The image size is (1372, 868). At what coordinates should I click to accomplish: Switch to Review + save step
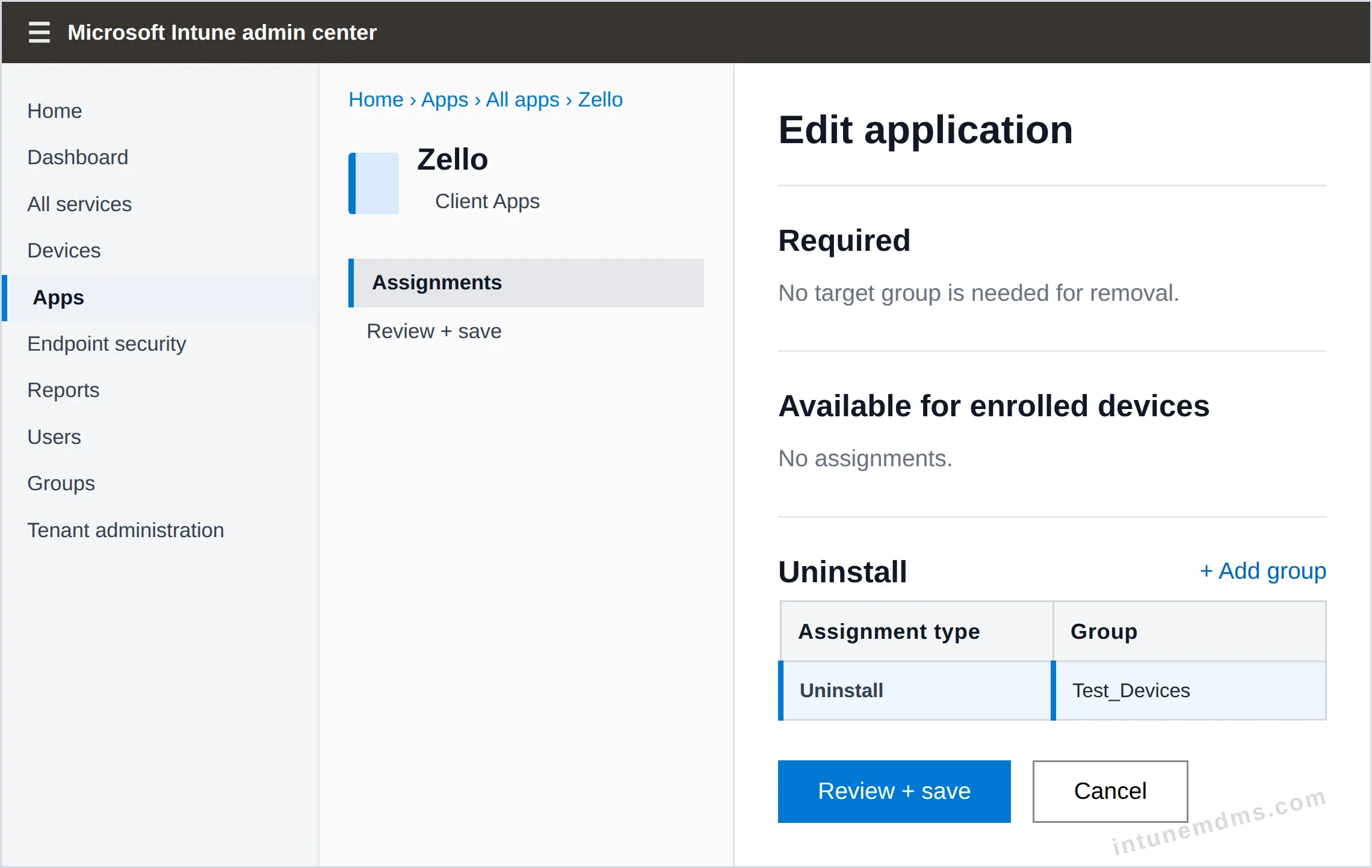tap(434, 331)
